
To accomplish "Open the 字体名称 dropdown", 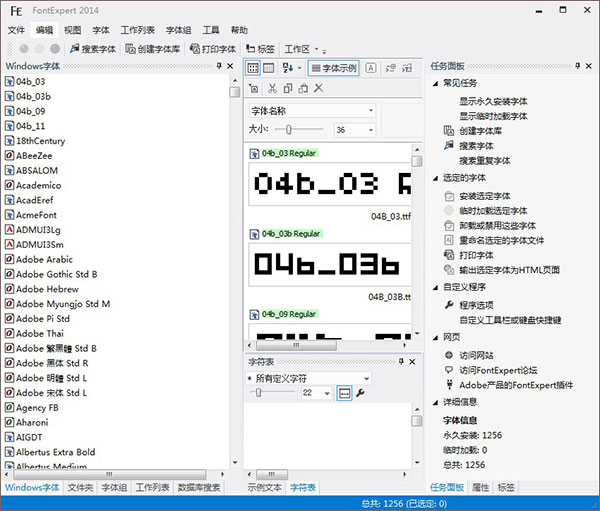I will tap(311, 110).
